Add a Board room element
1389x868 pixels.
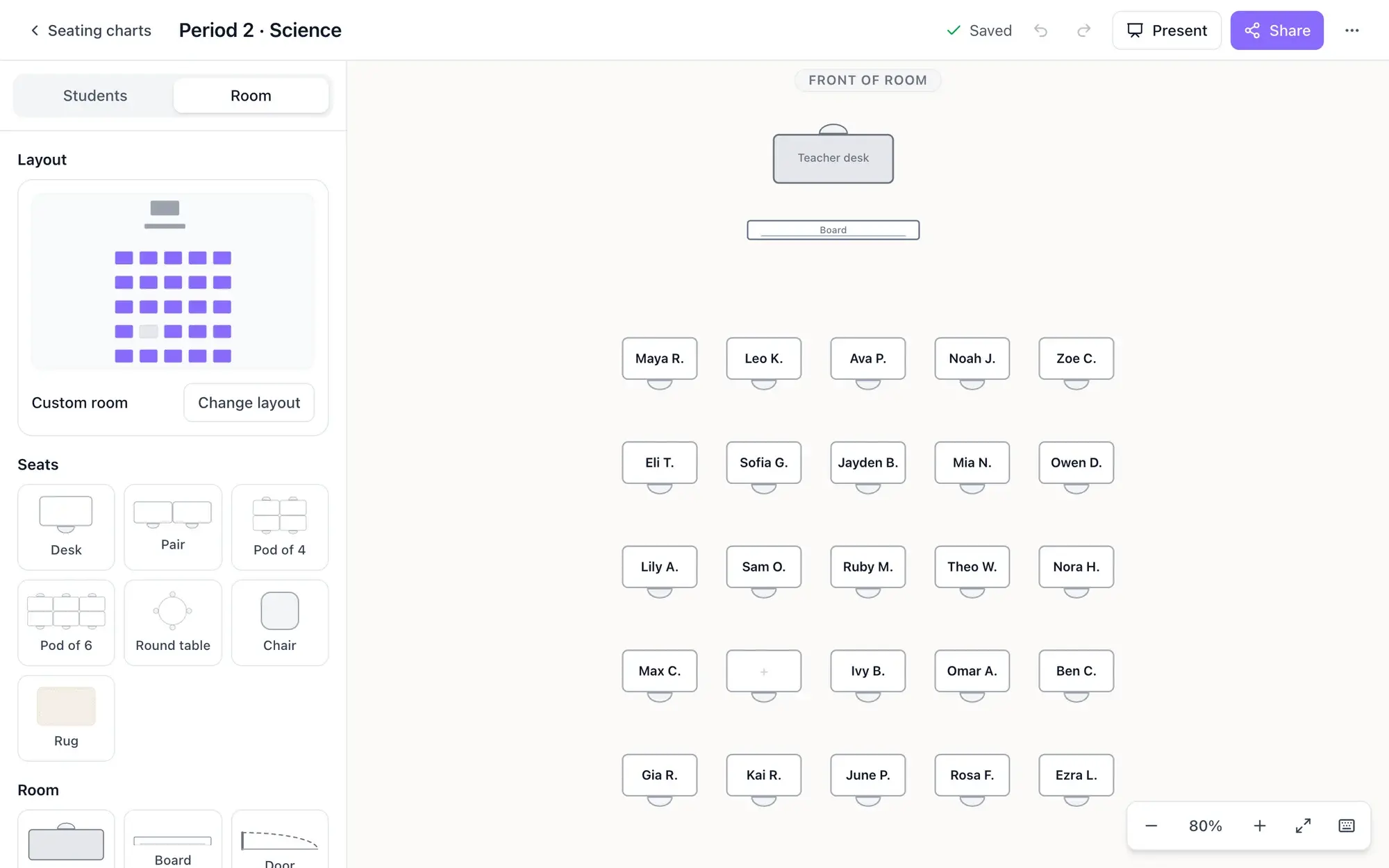tap(173, 840)
